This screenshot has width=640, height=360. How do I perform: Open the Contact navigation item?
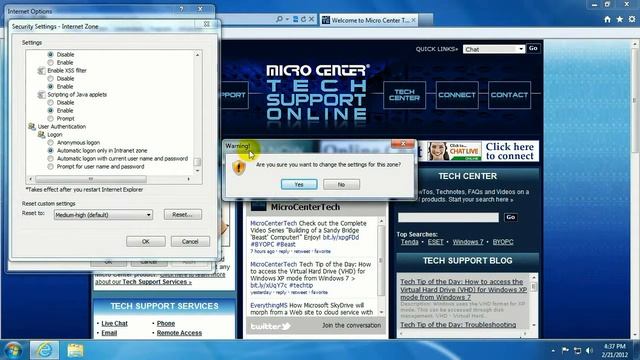(x=509, y=95)
